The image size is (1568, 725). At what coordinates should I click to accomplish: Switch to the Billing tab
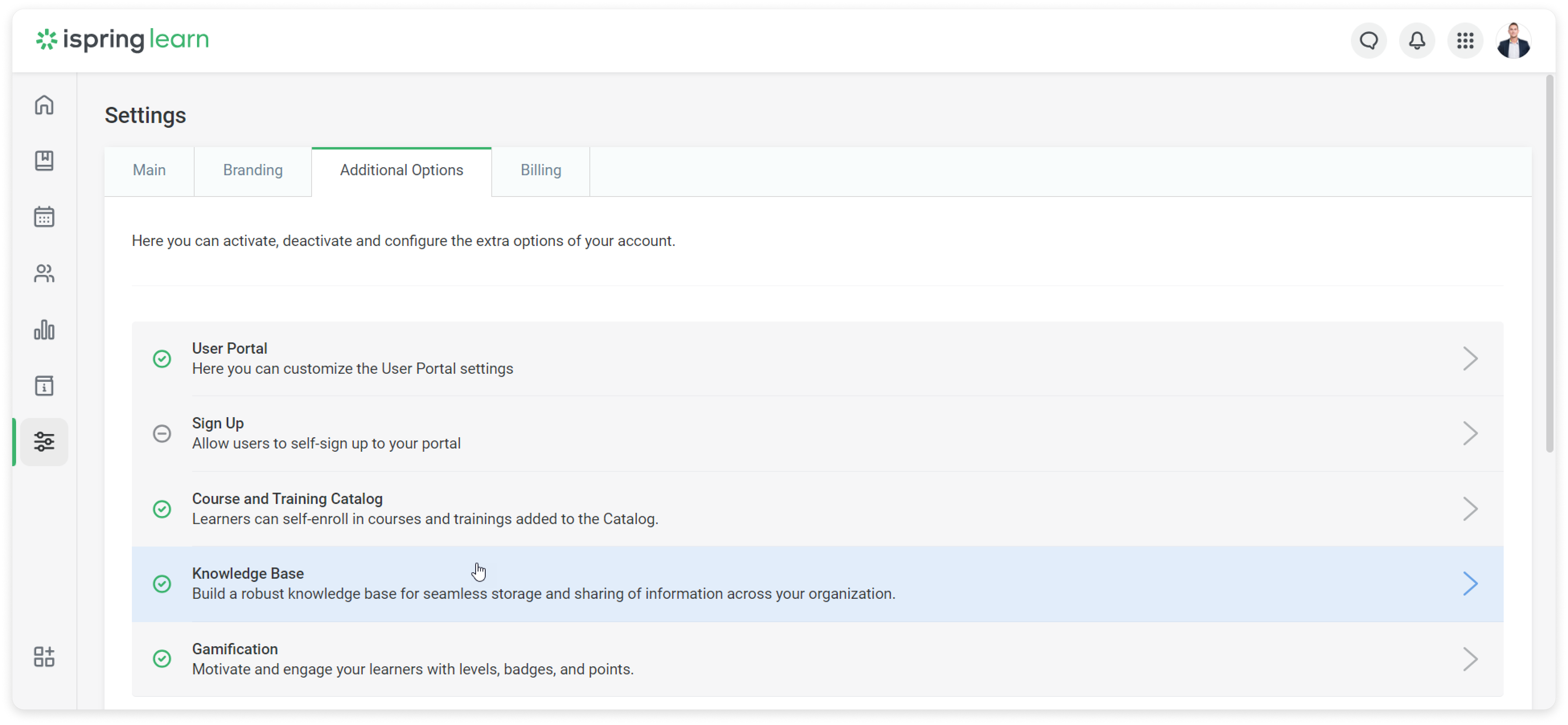point(540,170)
